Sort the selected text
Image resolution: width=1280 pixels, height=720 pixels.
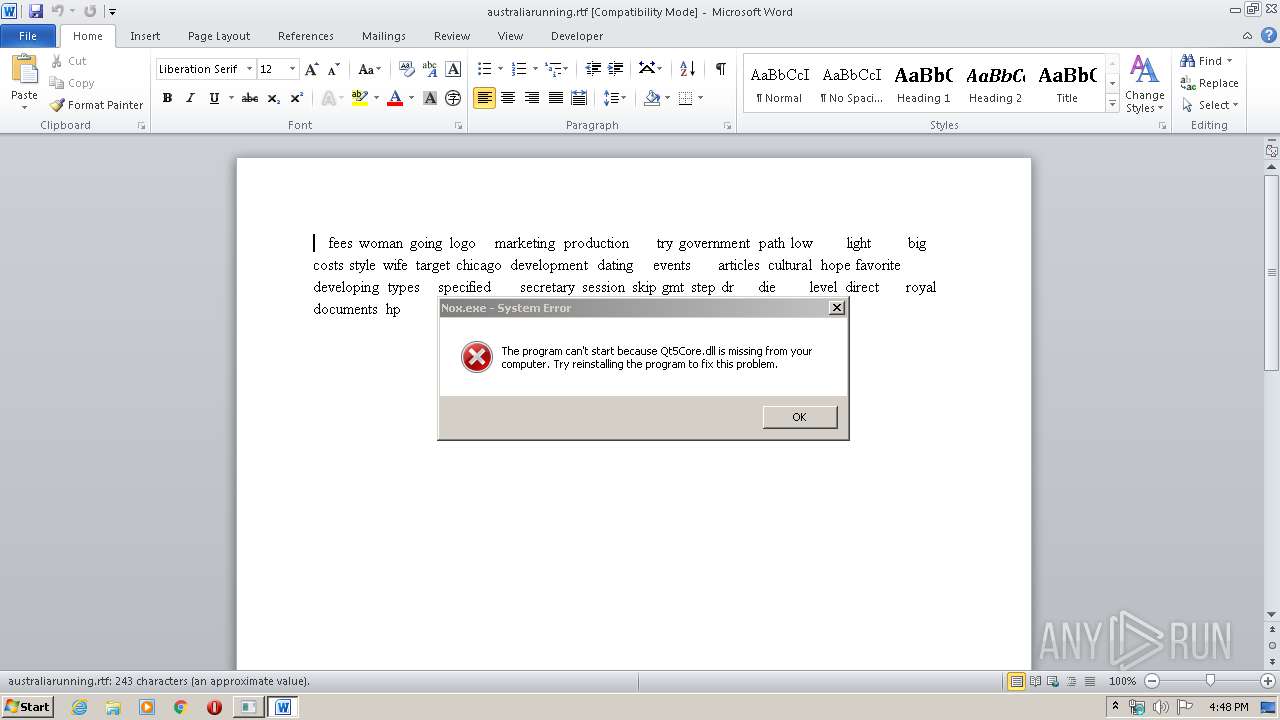[687, 69]
